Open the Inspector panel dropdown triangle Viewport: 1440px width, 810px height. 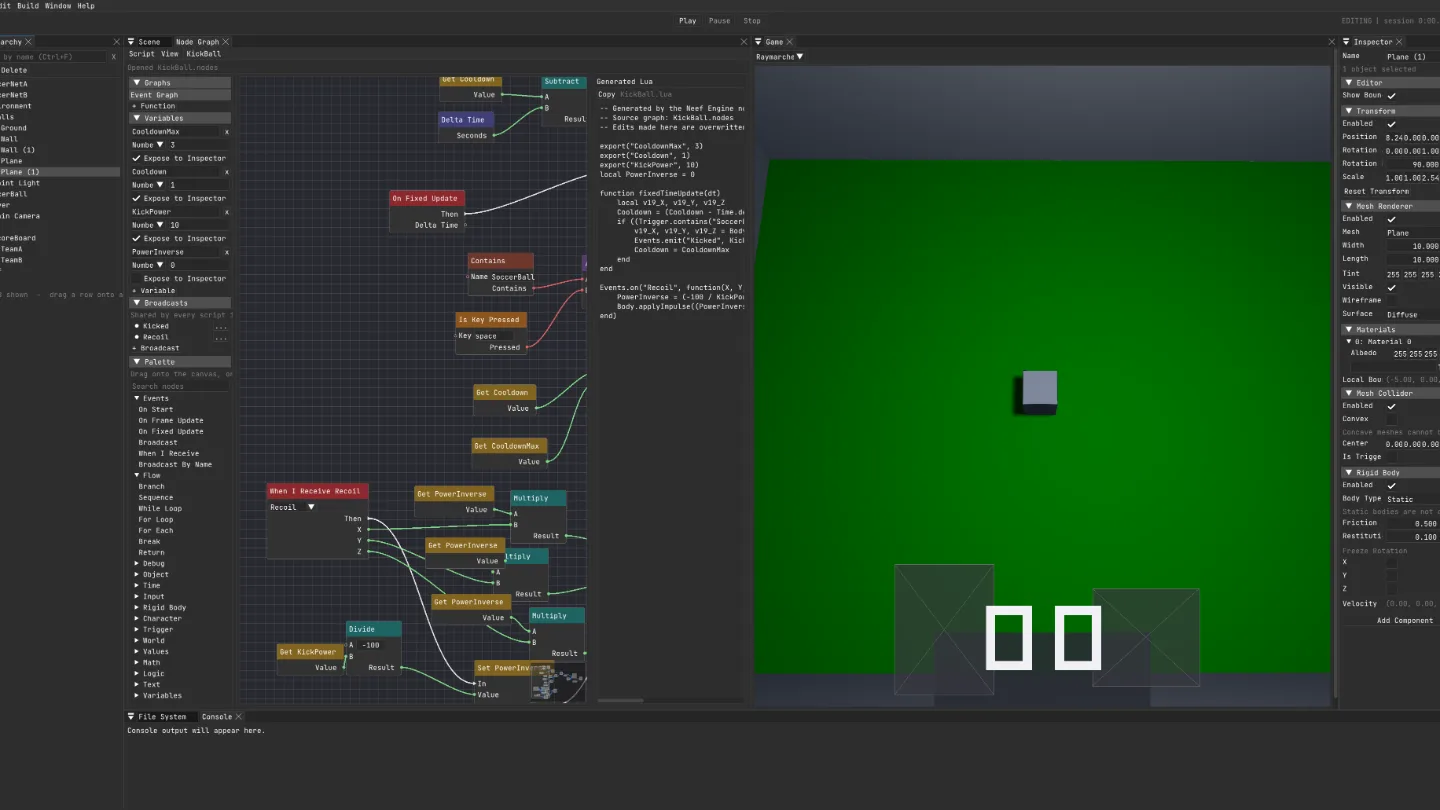[1347, 42]
